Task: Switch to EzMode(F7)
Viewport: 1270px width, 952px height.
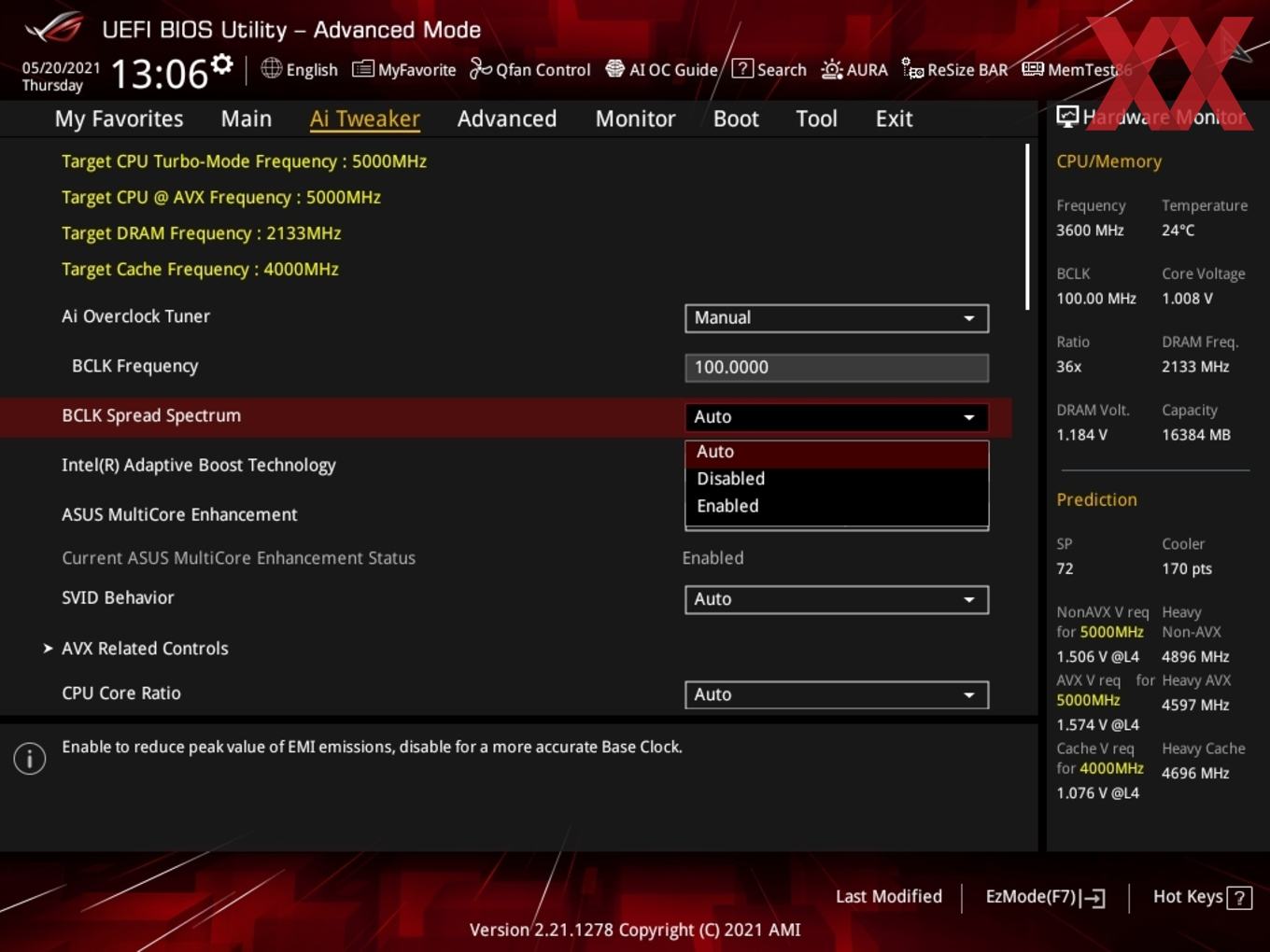Action: click(x=1045, y=897)
